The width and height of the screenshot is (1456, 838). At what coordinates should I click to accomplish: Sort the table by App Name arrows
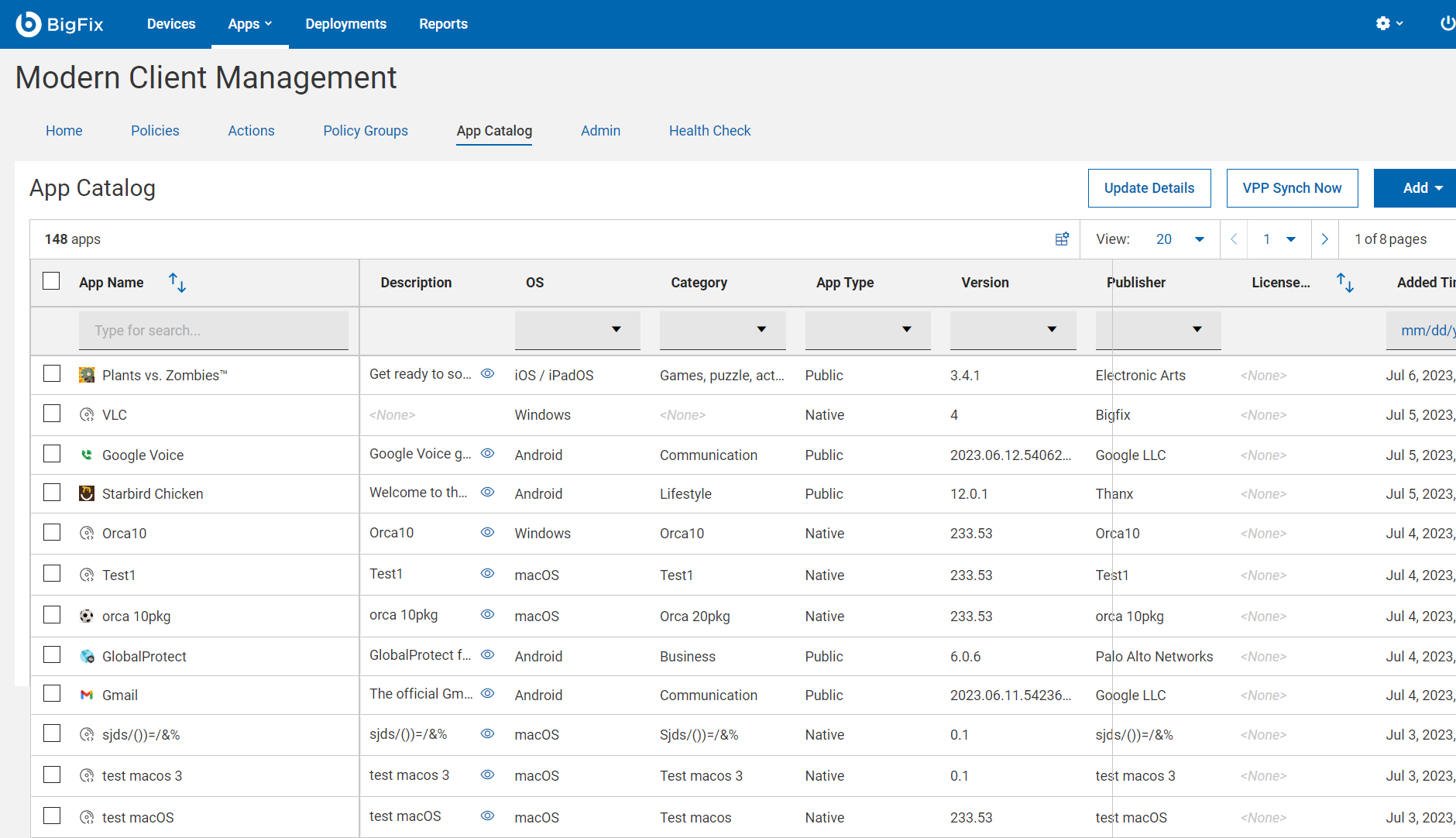pyautogui.click(x=177, y=282)
